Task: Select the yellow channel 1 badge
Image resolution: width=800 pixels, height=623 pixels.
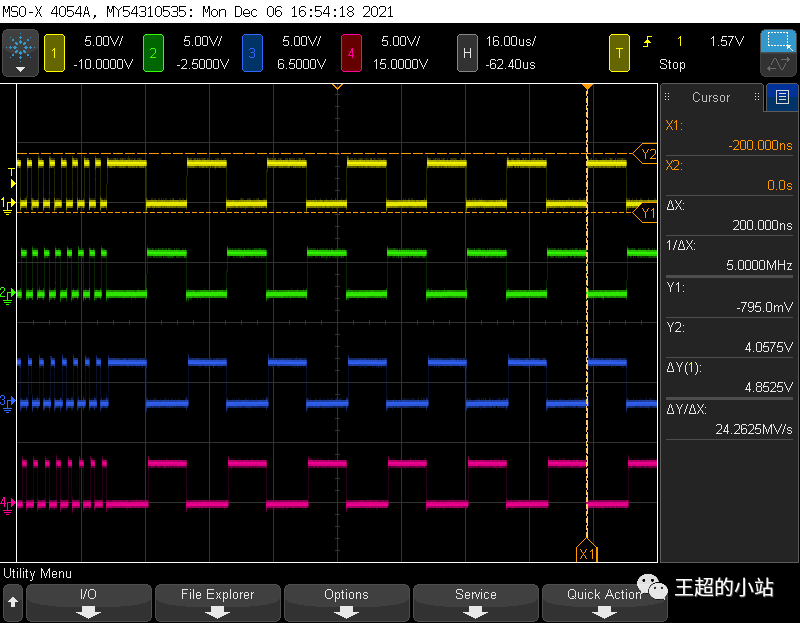Action: pyautogui.click(x=54, y=53)
